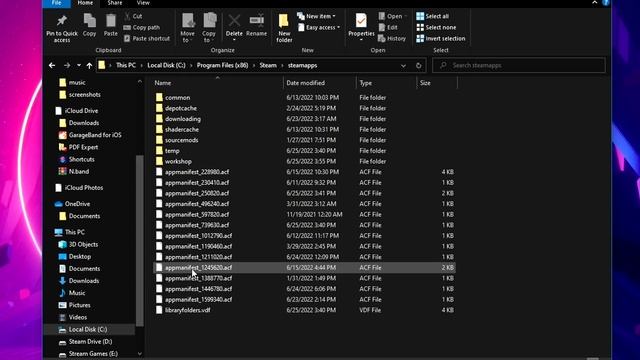The width and height of the screenshot is (640, 360).
Task: Switch to the View ribbon tab
Action: tap(143, 3)
